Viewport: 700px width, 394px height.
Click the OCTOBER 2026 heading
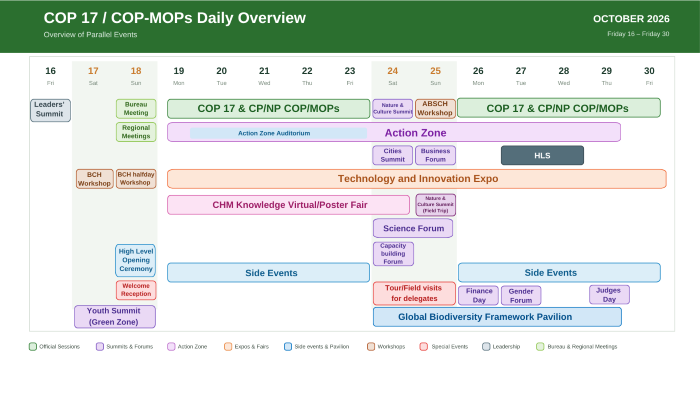tap(631, 19)
